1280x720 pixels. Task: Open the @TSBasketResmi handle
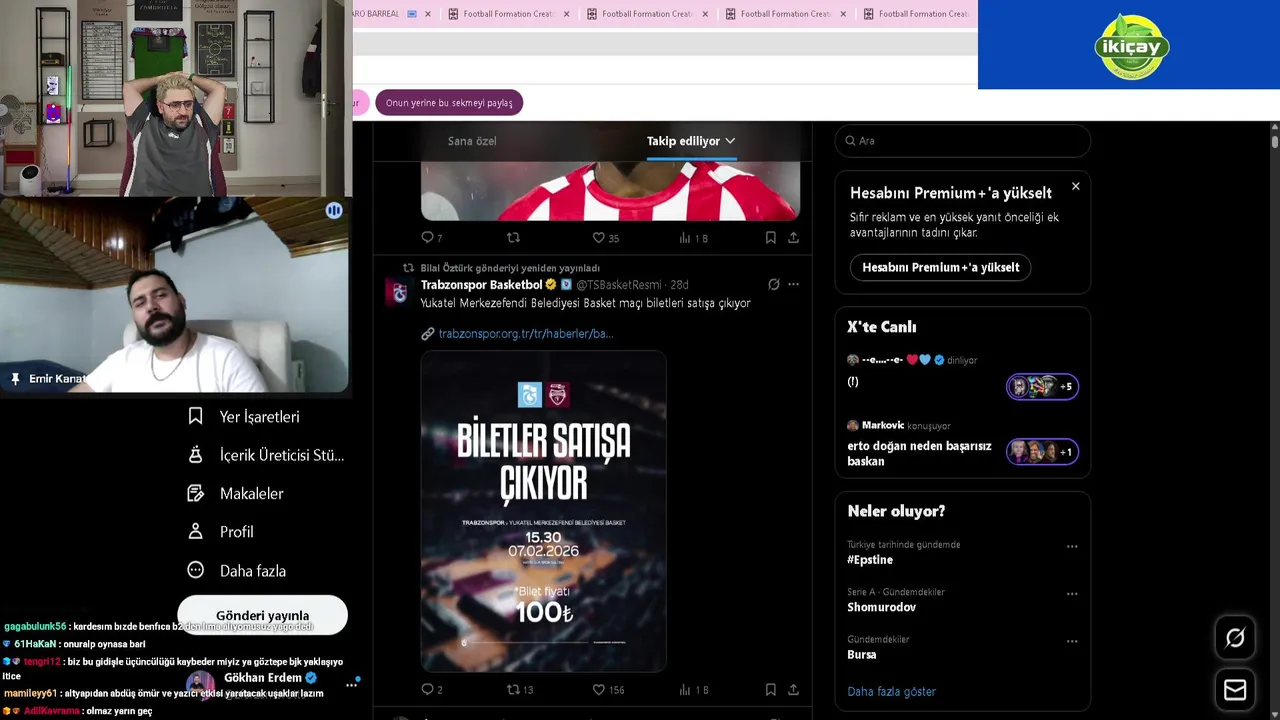click(620, 285)
